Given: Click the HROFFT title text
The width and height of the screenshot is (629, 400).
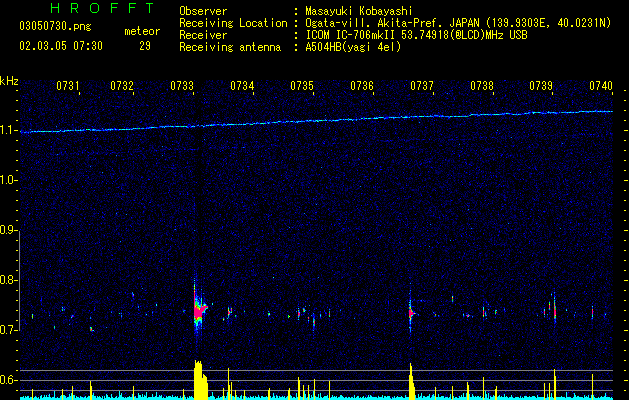Looking at the screenshot, I should tap(103, 8).
